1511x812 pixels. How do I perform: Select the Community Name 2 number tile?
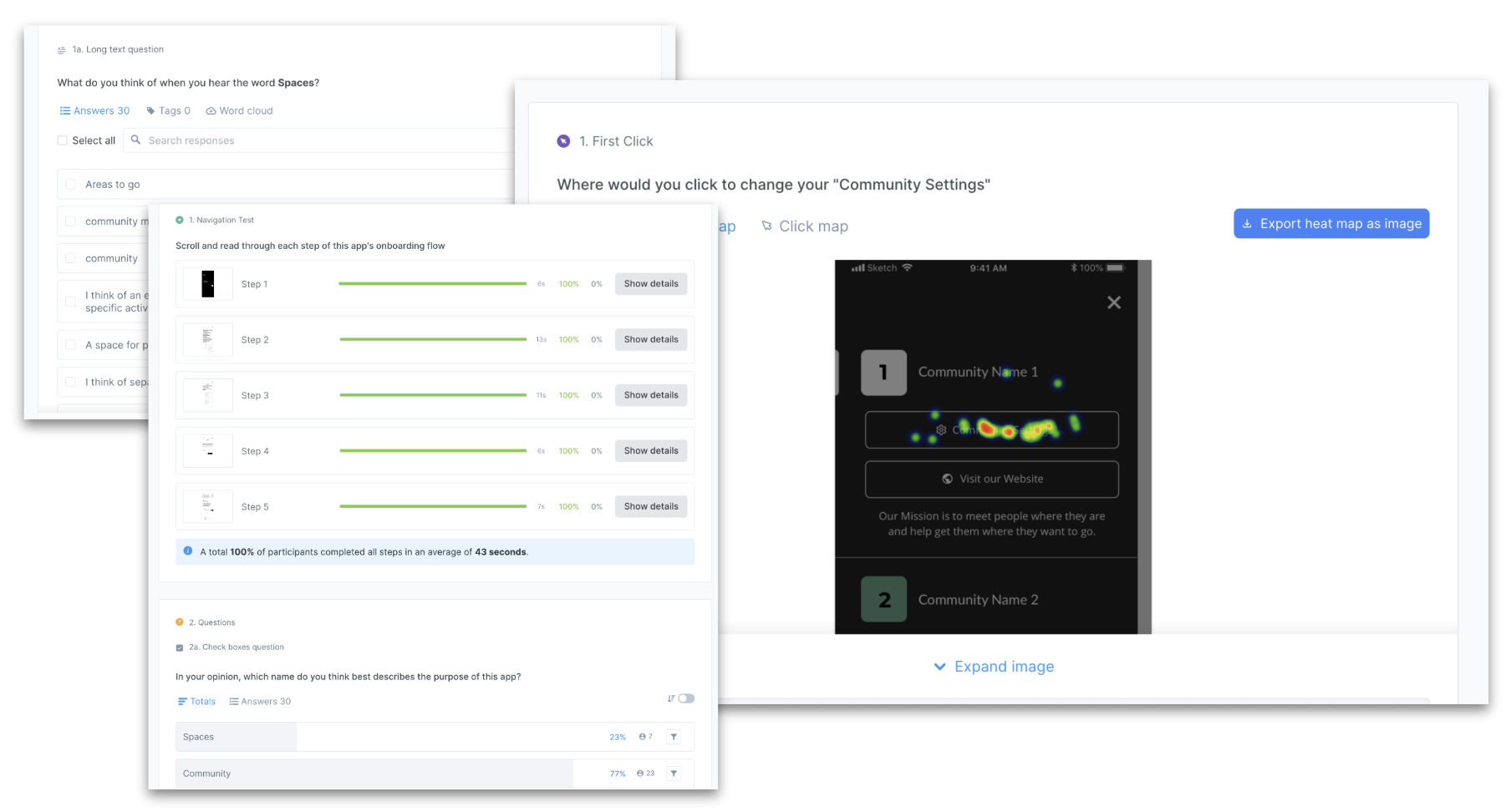[x=883, y=600]
